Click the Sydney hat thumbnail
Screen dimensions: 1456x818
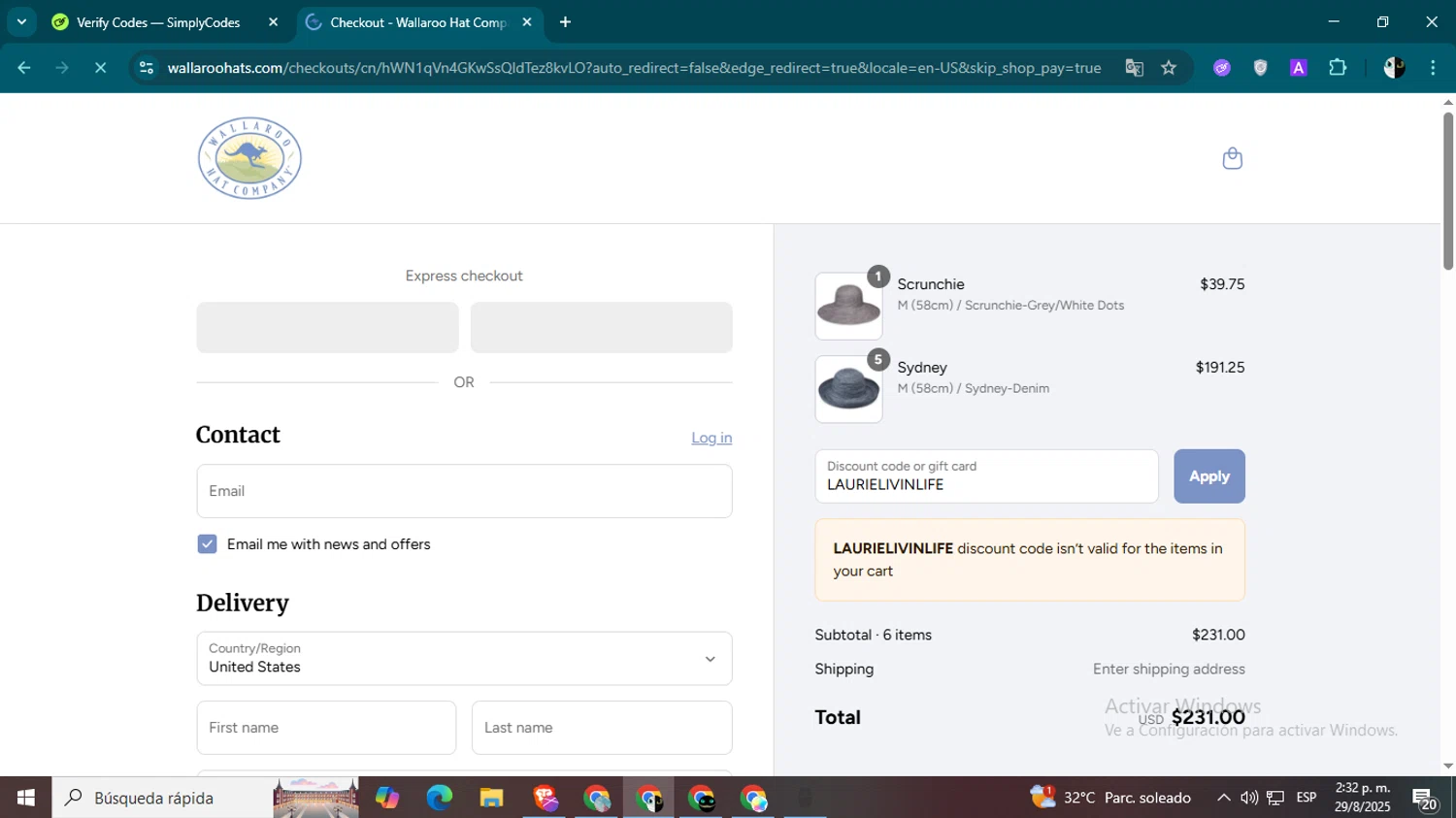coord(848,389)
